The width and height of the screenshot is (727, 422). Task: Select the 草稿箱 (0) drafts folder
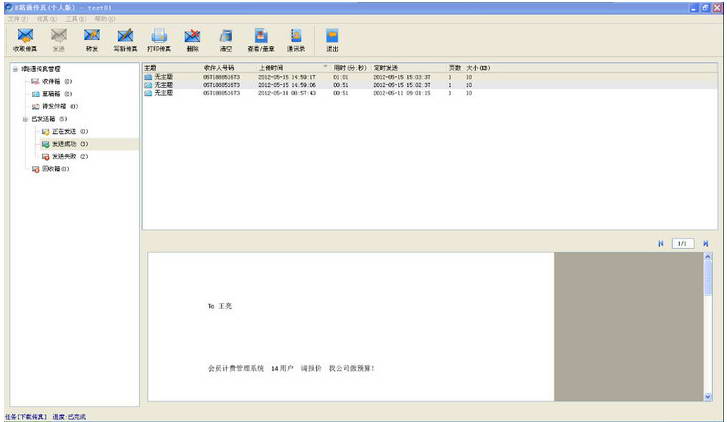pyautogui.click(x=51, y=94)
